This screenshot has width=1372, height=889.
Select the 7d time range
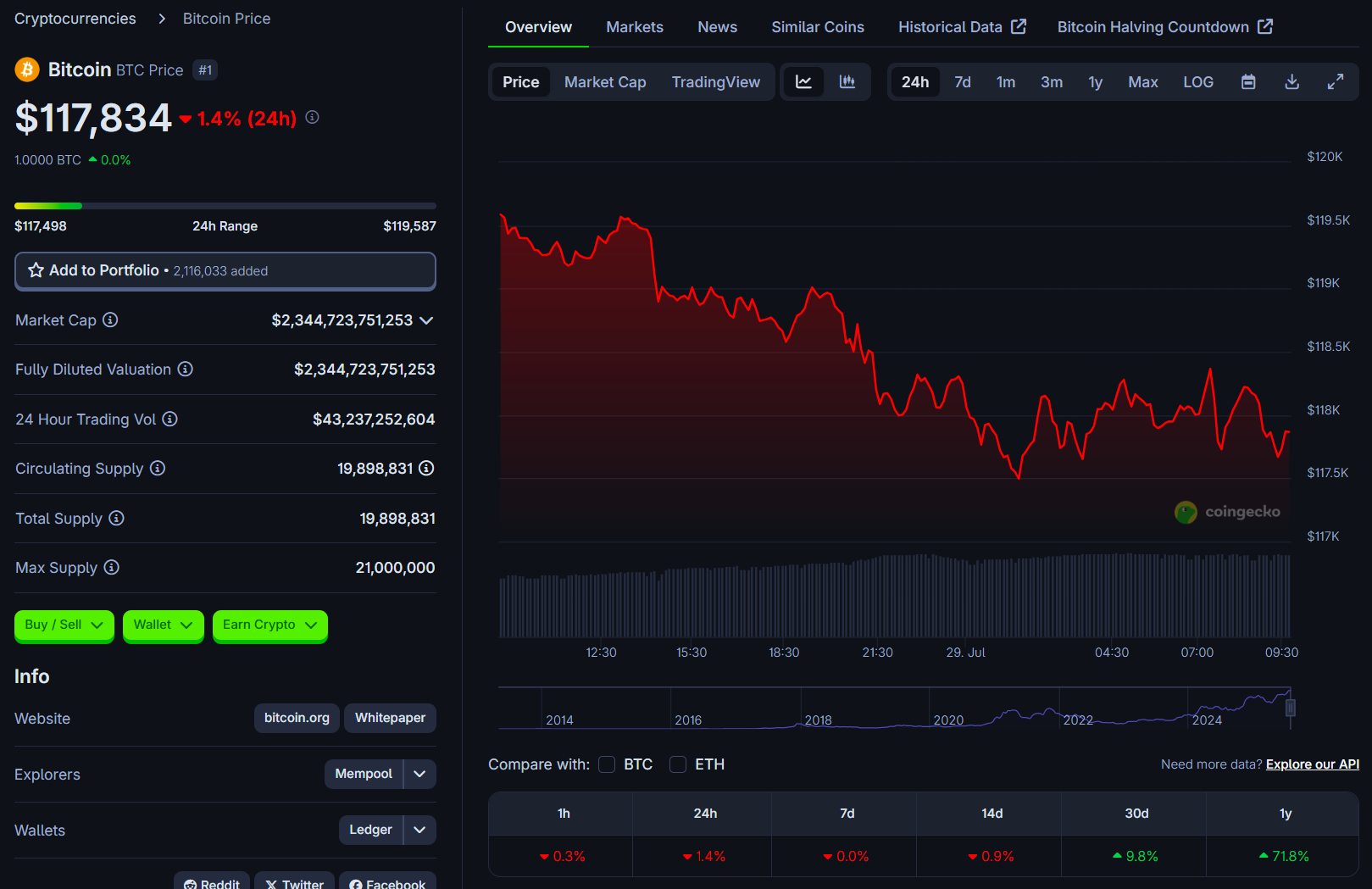(963, 82)
